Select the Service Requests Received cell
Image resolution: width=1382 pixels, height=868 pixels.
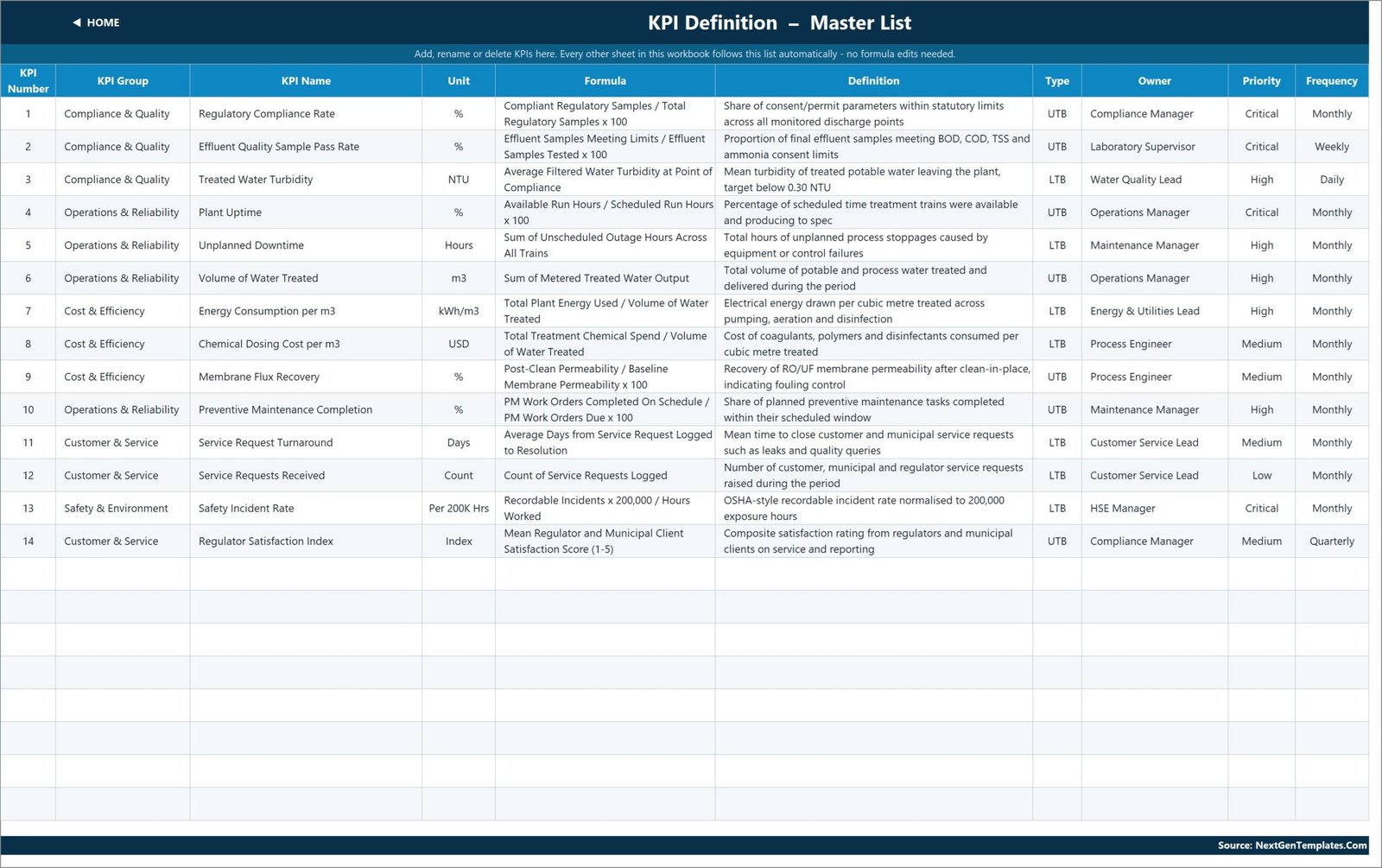point(306,475)
